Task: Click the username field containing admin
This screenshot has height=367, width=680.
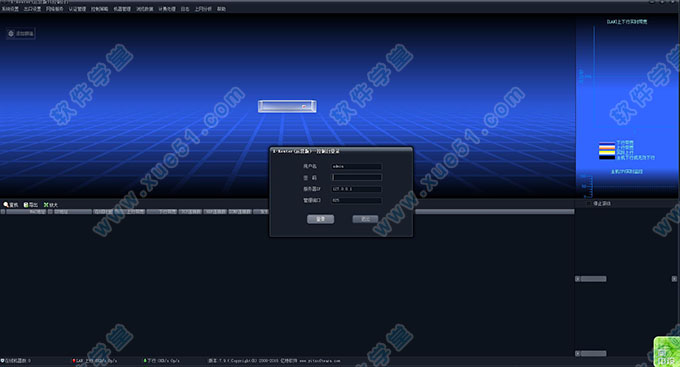Action: coord(356,166)
